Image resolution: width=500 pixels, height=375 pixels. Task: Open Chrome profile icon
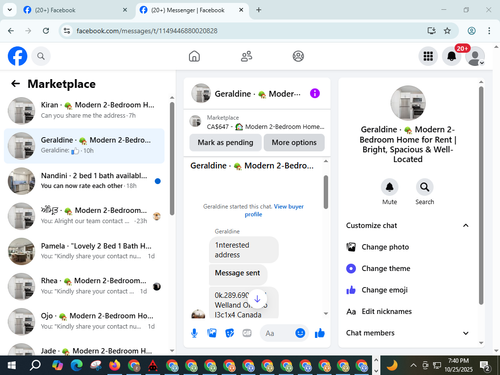point(471,31)
